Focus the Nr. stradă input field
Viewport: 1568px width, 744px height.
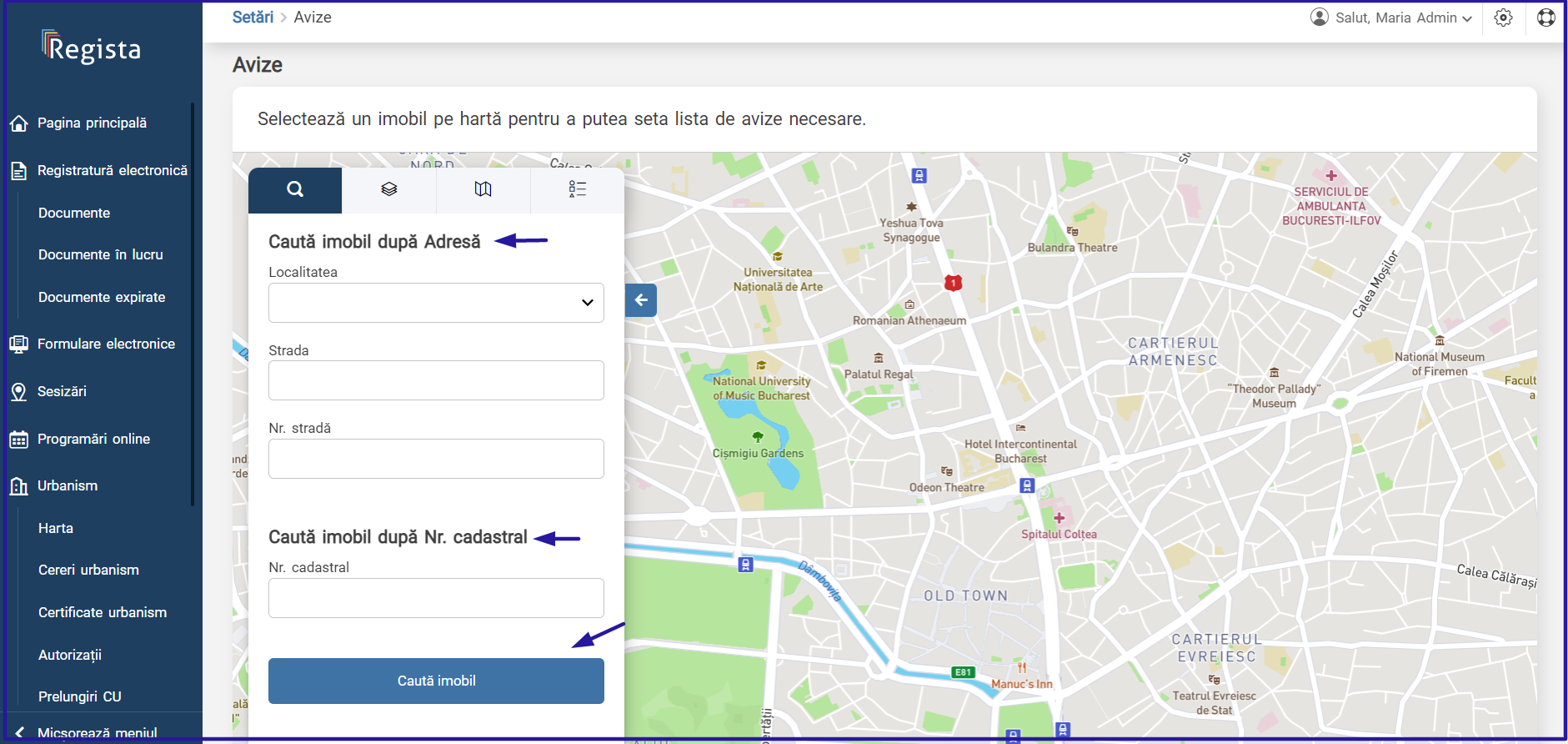pyautogui.click(x=436, y=459)
